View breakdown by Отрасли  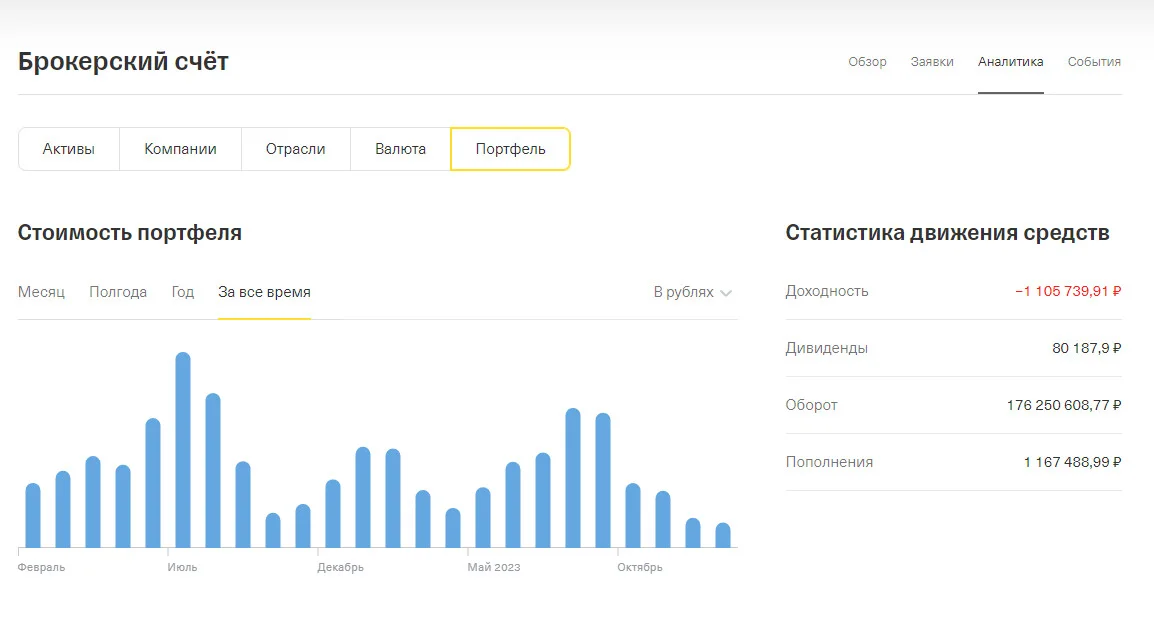coord(295,149)
